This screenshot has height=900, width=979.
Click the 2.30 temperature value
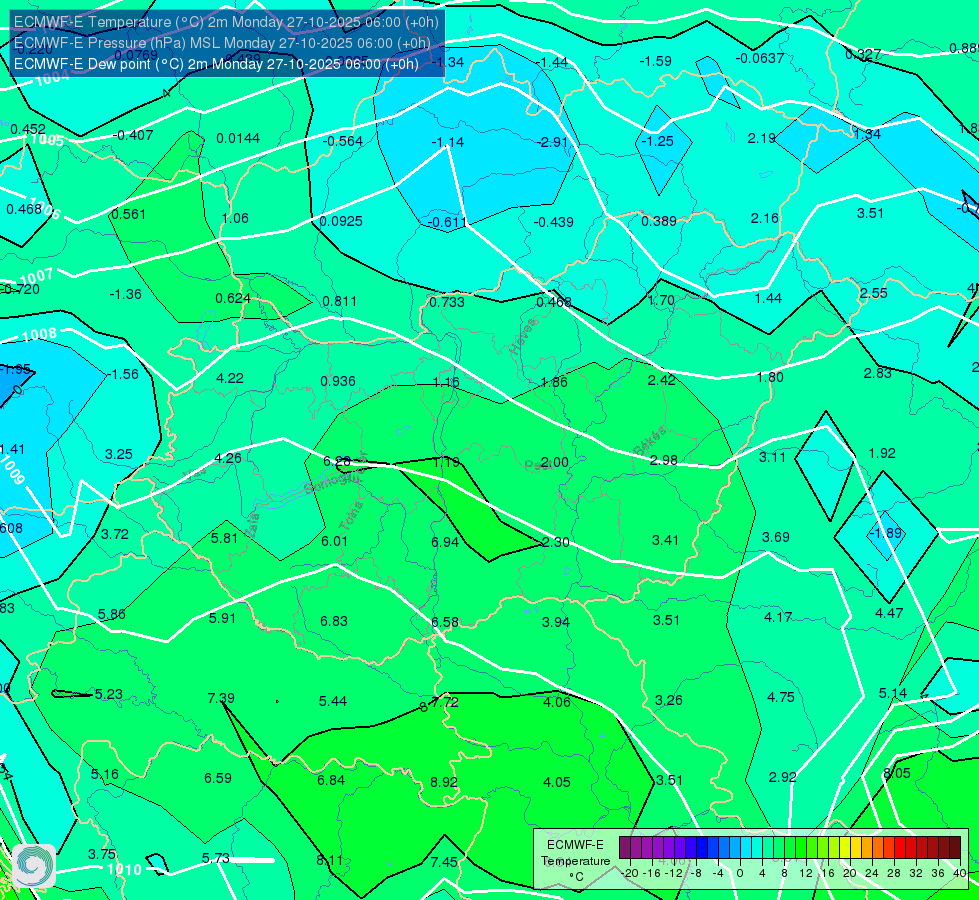coord(556,542)
